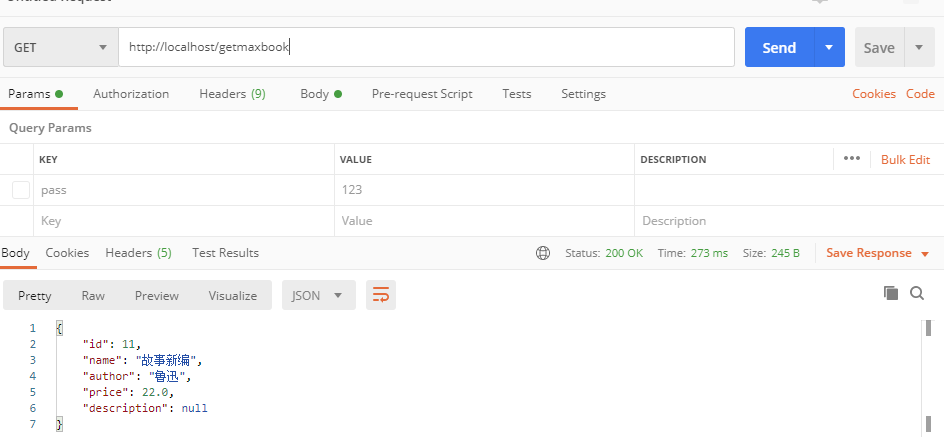This screenshot has width=944, height=437.
Task: Click the "price": 22.0 line
Action: pos(128,392)
